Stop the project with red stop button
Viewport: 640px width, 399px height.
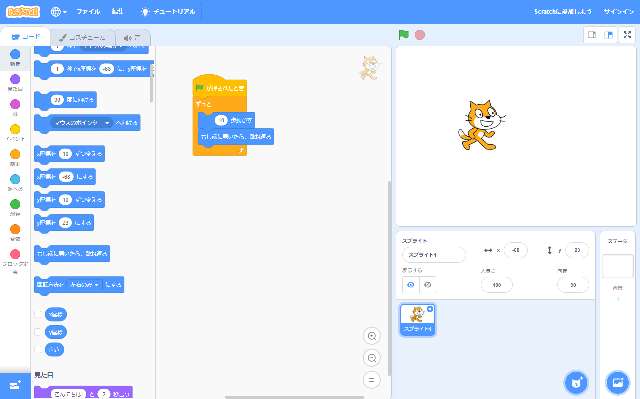tap(420, 35)
